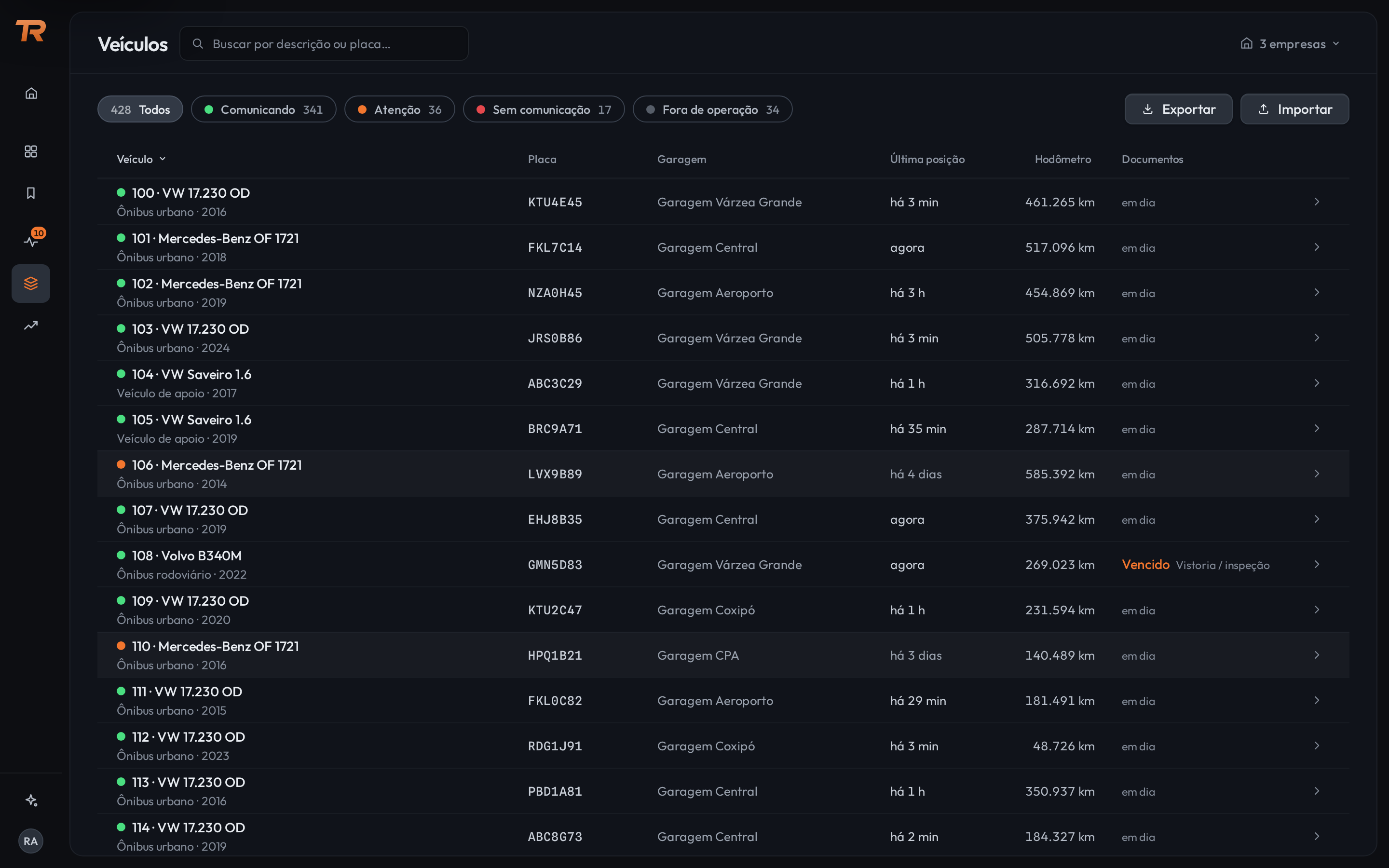The image size is (1389, 868).
Task: Open vehicle "100 · VW 17.230 OD"
Action: tap(191, 193)
